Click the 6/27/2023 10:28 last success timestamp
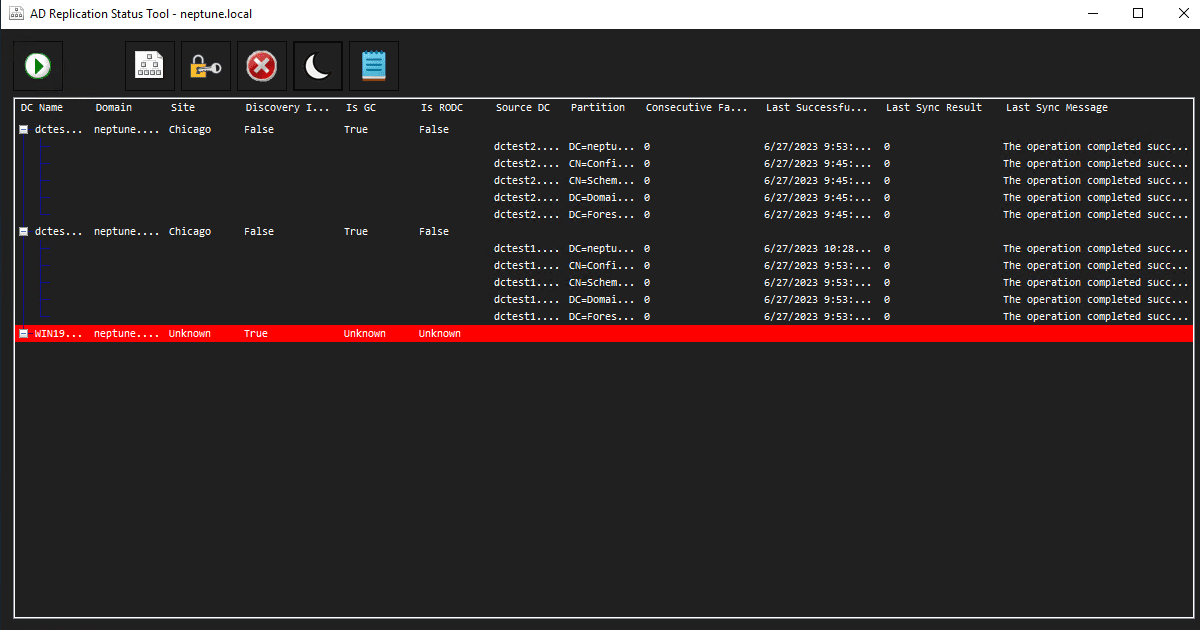 pos(820,249)
